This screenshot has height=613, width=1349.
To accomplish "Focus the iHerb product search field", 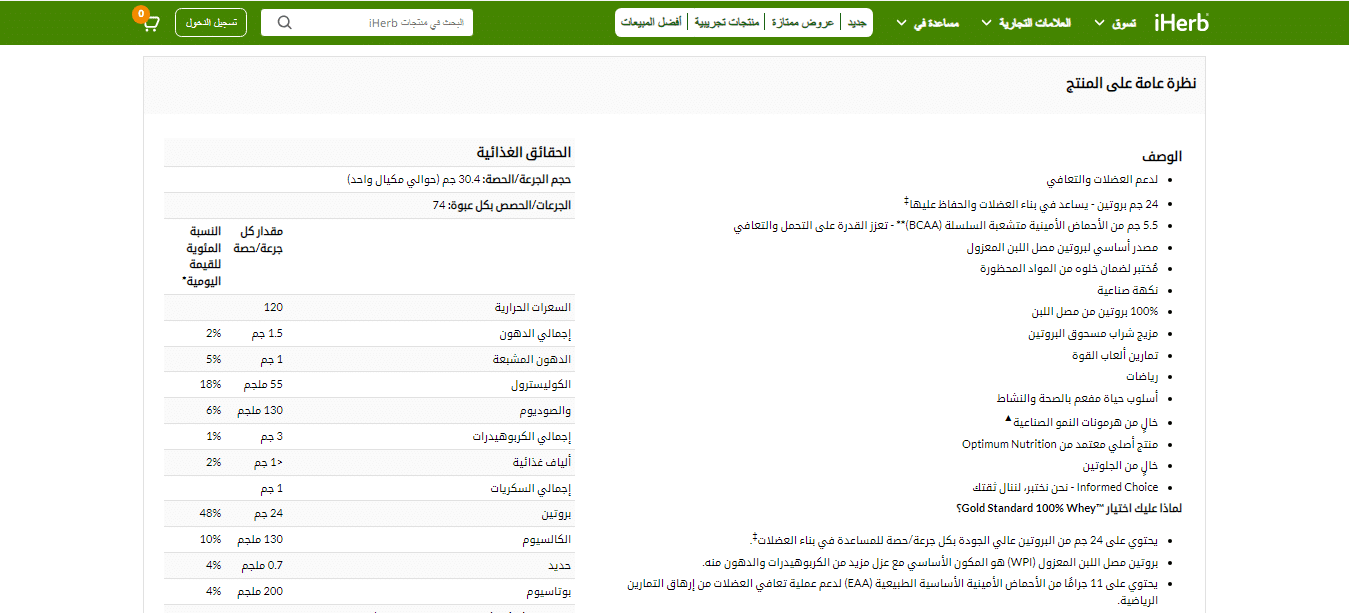I will 367,22.
